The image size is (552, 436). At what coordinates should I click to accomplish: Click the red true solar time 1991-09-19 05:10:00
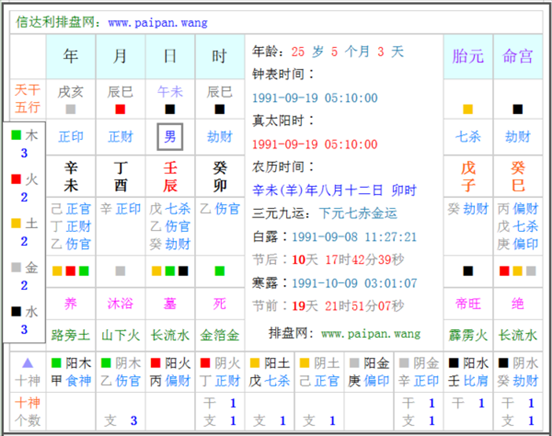point(315,144)
